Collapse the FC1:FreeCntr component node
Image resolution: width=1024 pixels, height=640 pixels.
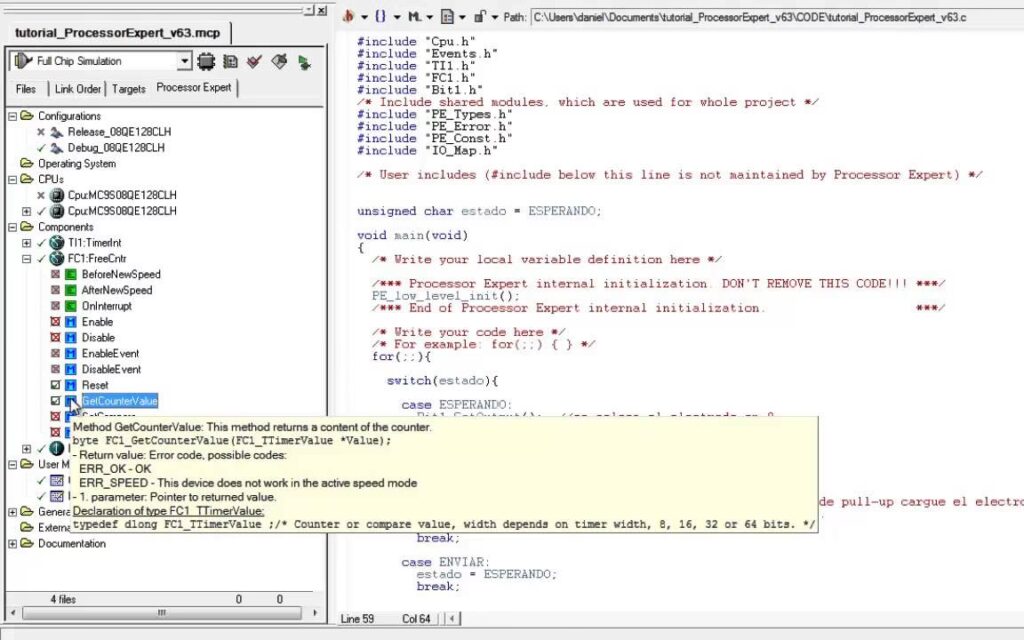tap(27, 259)
